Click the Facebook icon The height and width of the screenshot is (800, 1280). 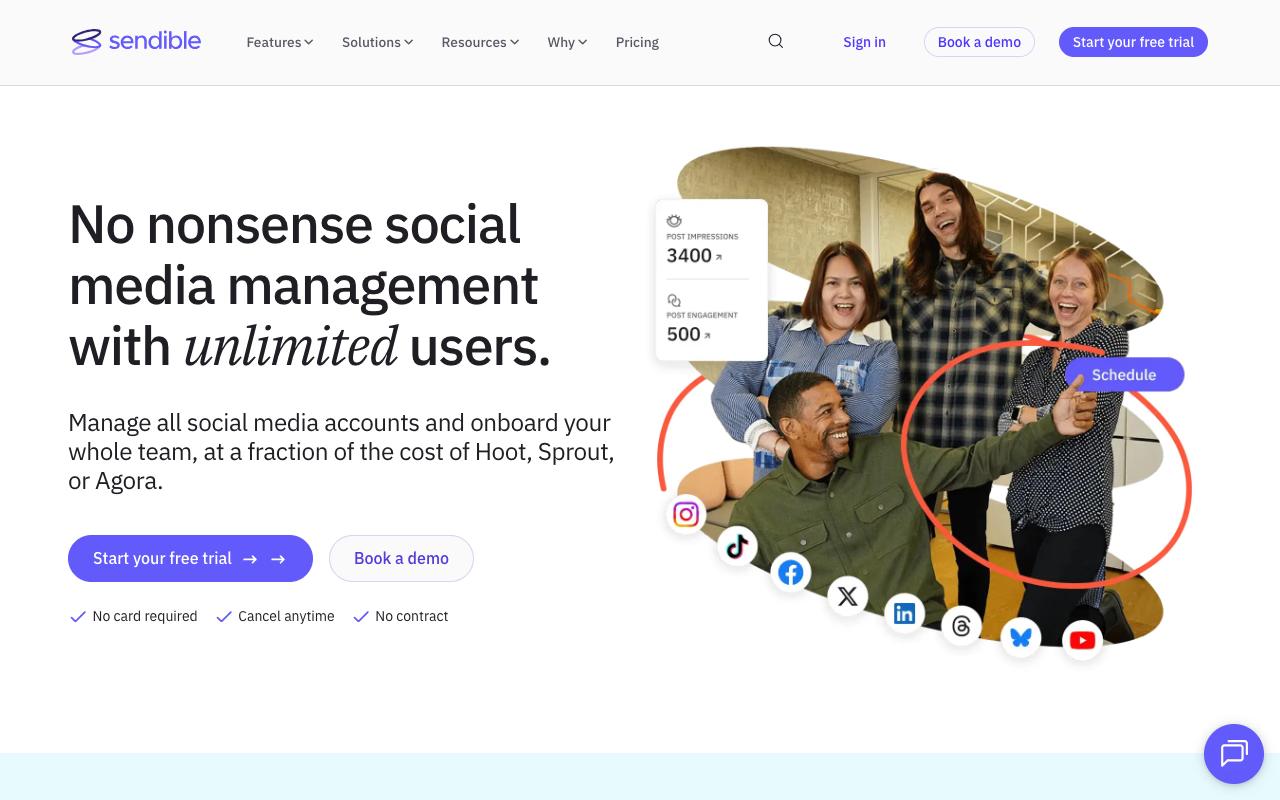[791, 572]
